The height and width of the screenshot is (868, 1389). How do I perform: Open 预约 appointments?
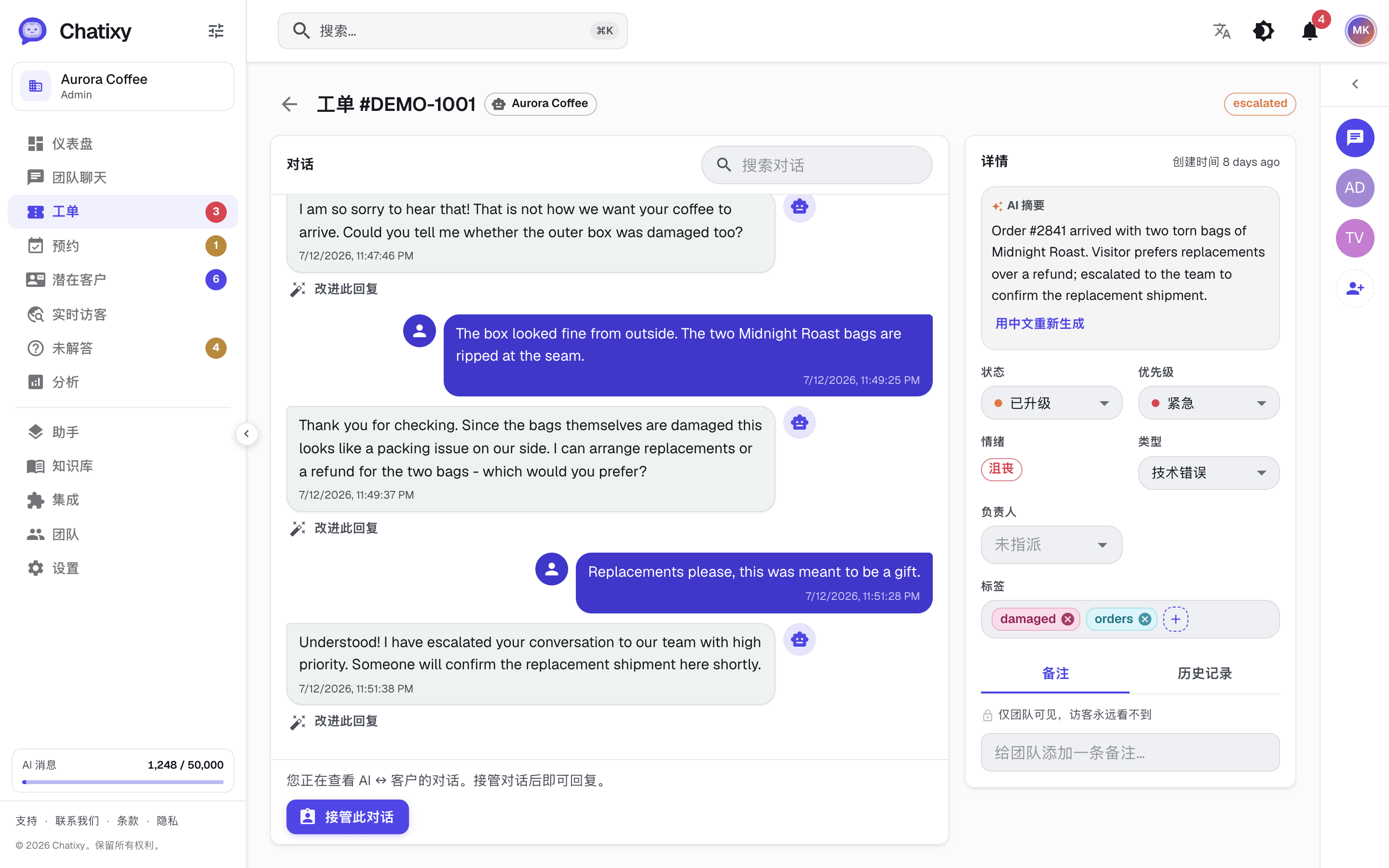click(123, 246)
